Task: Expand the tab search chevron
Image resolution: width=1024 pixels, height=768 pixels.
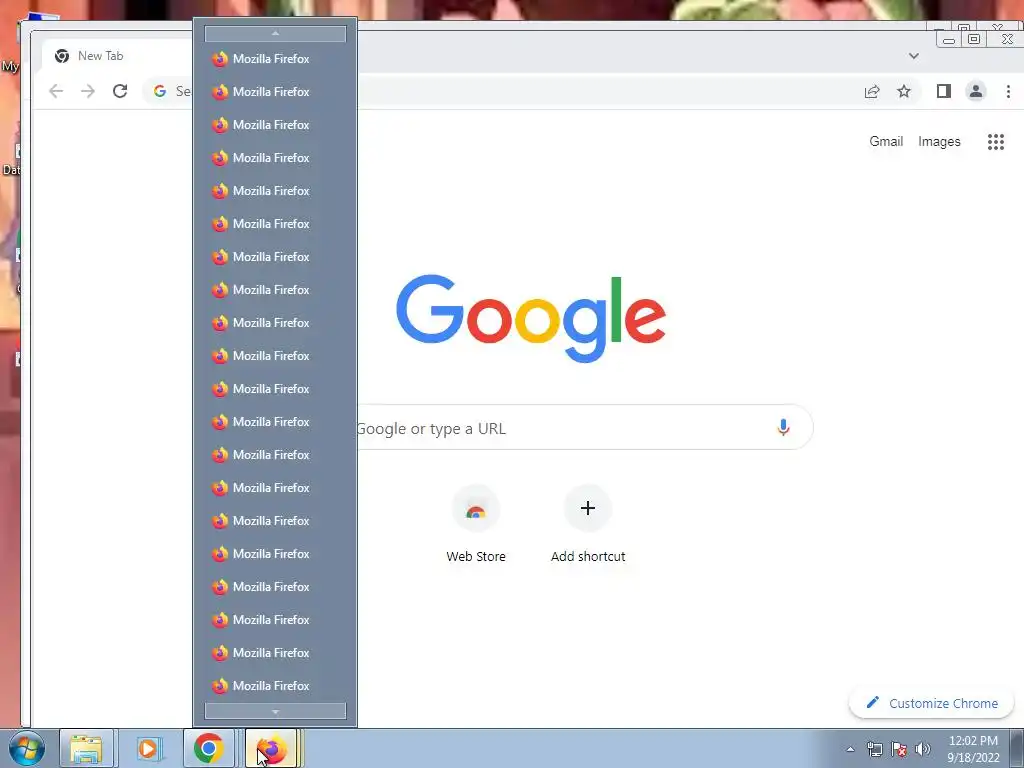Action: pos(914,56)
